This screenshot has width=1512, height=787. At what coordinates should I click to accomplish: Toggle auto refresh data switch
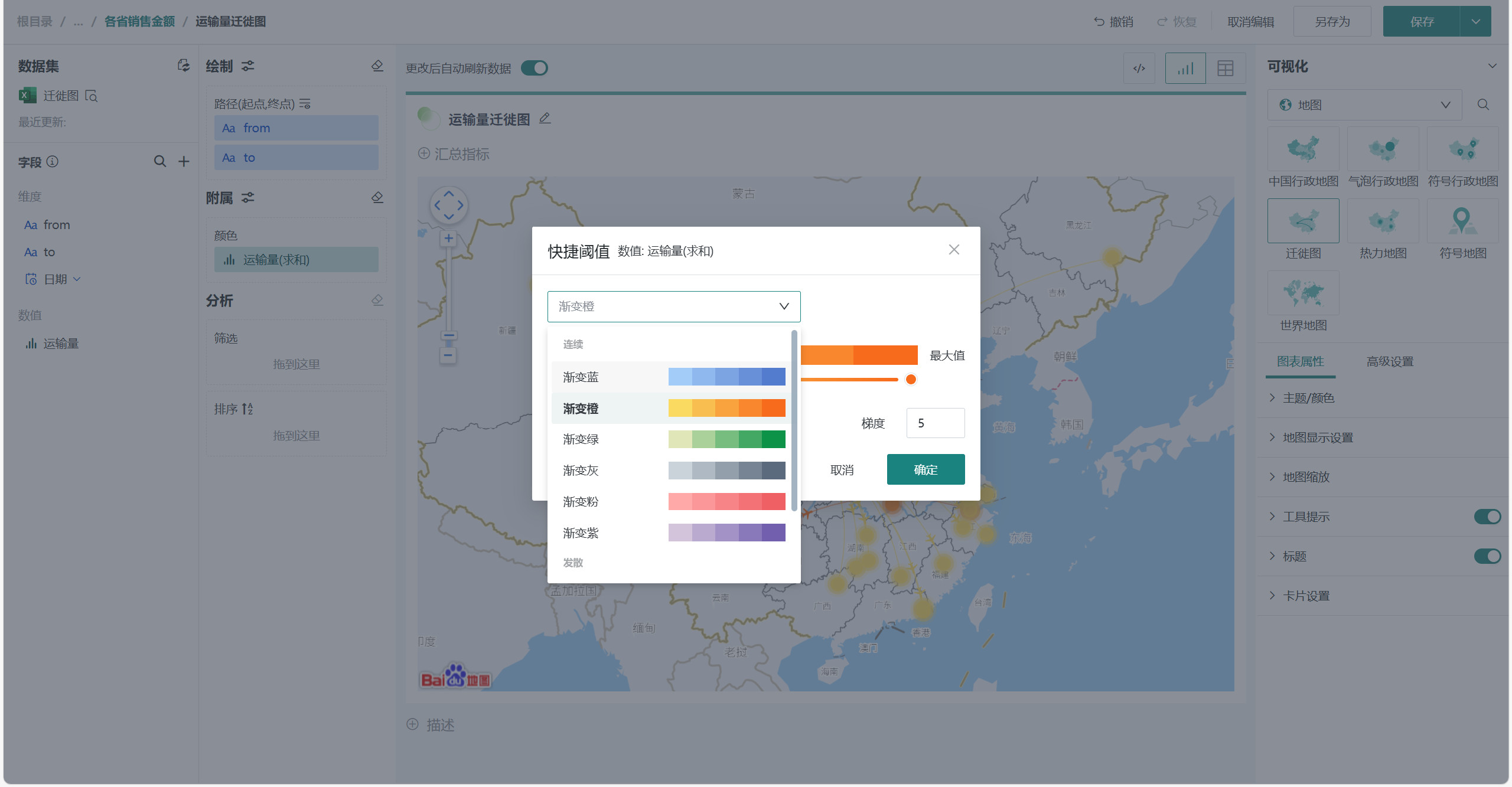(x=535, y=68)
